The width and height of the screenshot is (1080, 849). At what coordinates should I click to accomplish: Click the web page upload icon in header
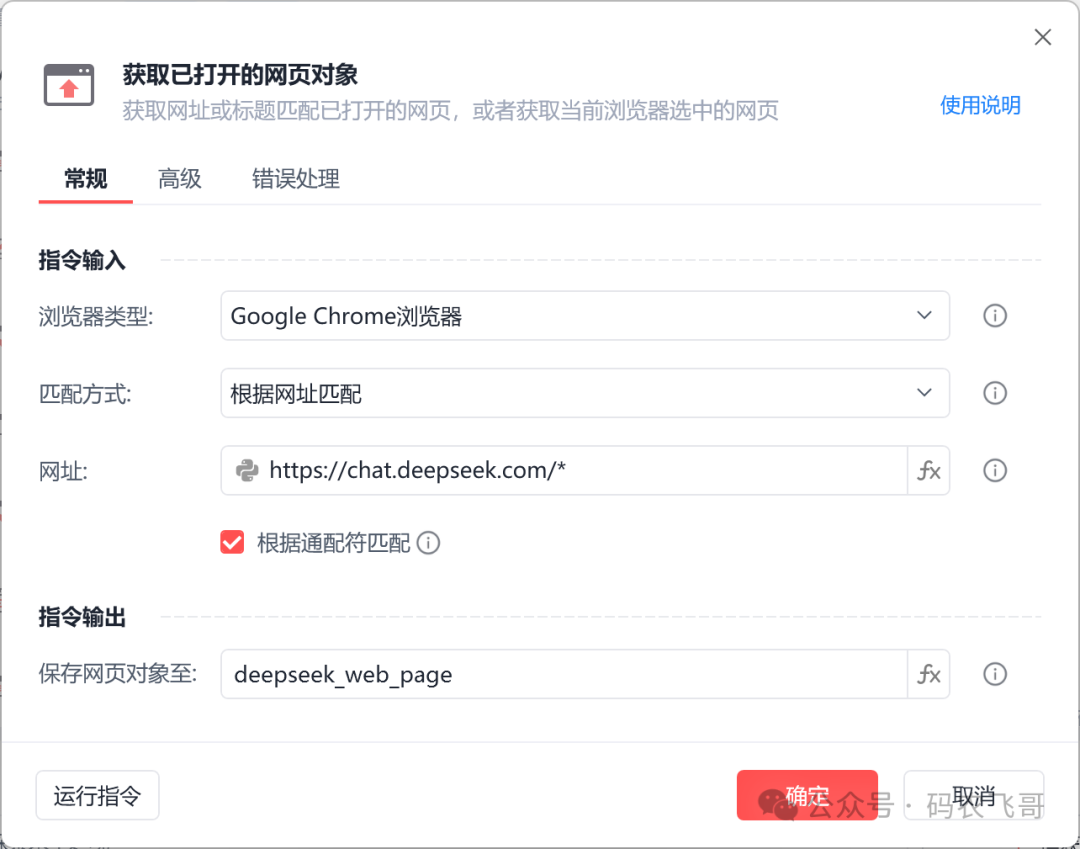(x=69, y=85)
